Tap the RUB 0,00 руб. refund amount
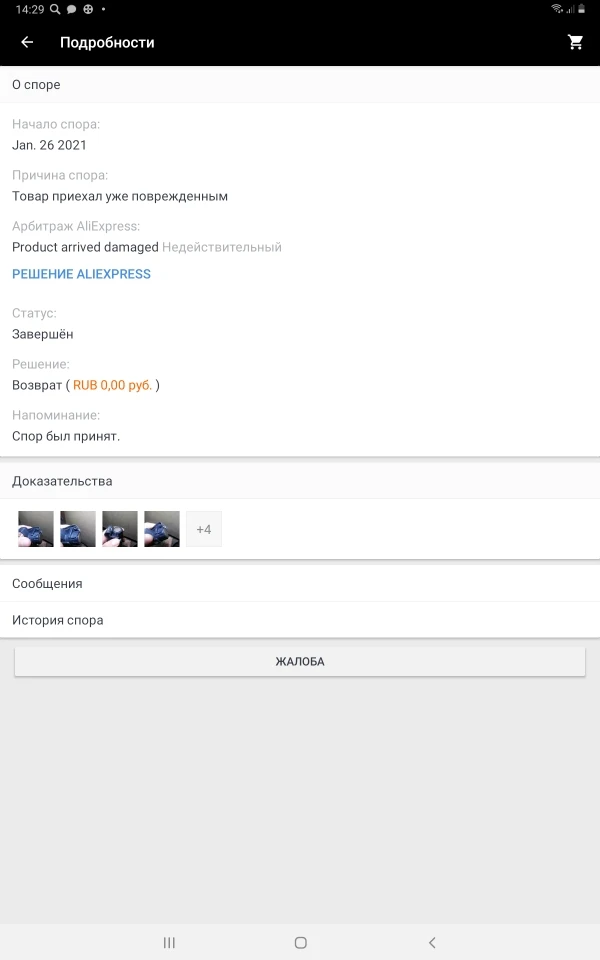The width and height of the screenshot is (600, 960). pos(112,385)
